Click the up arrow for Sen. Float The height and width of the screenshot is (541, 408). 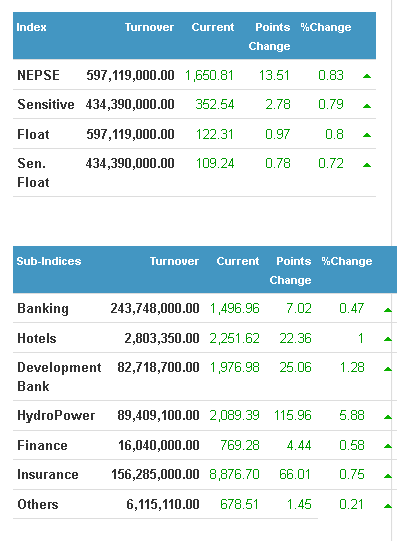[367, 165]
